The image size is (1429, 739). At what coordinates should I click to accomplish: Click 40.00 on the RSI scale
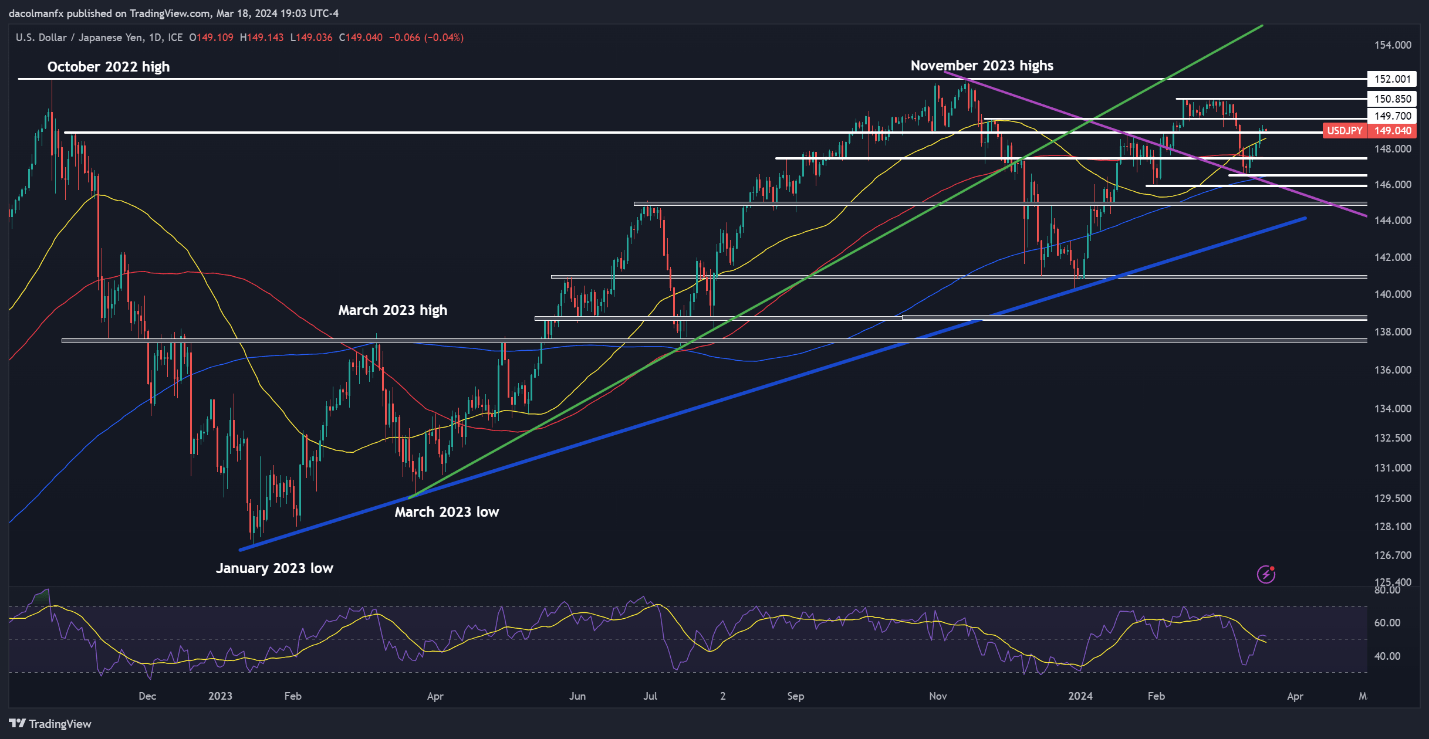(1387, 657)
